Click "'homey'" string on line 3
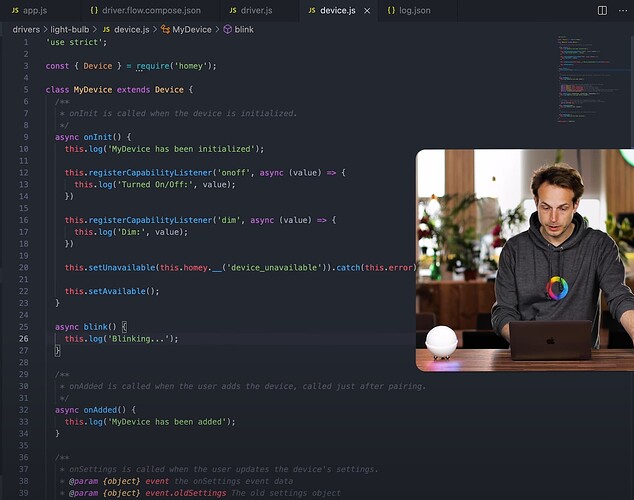Image resolution: width=634 pixels, height=500 pixels. click(191, 66)
